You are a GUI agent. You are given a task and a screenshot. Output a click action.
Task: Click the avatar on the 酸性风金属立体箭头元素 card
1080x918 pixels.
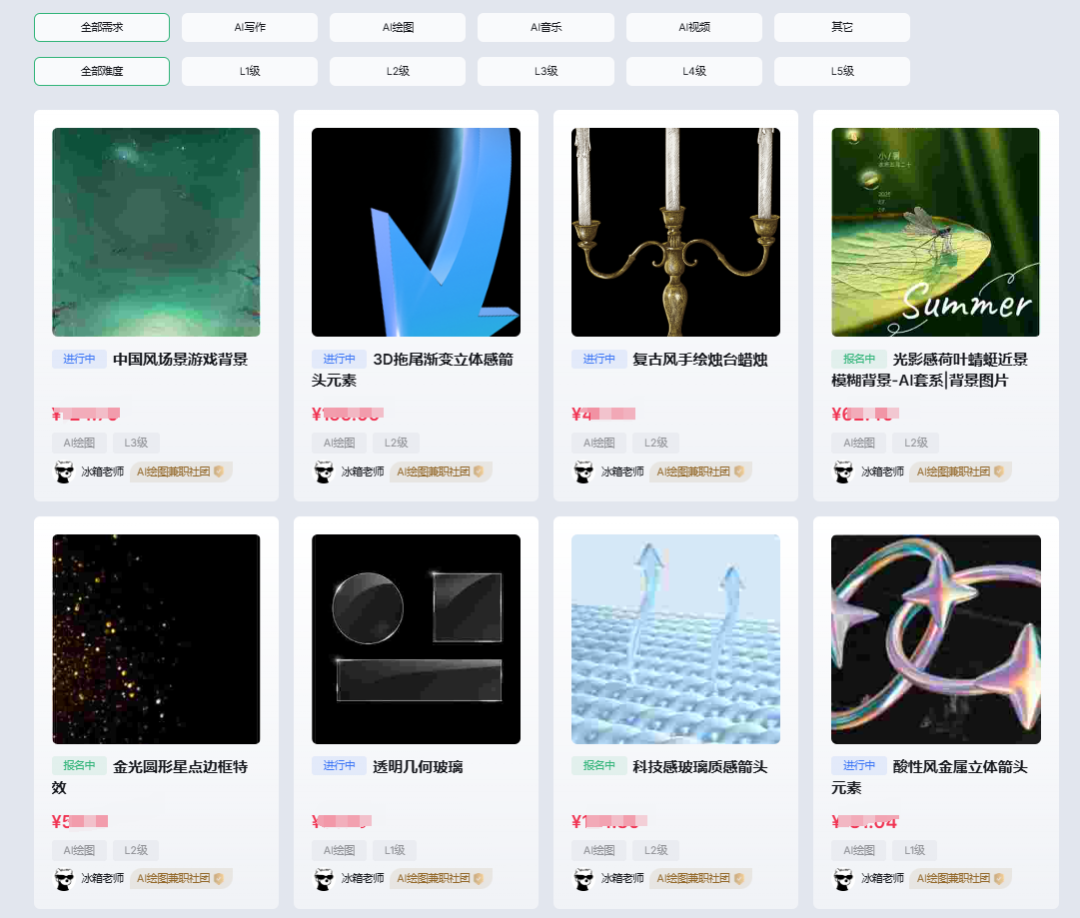pos(844,879)
